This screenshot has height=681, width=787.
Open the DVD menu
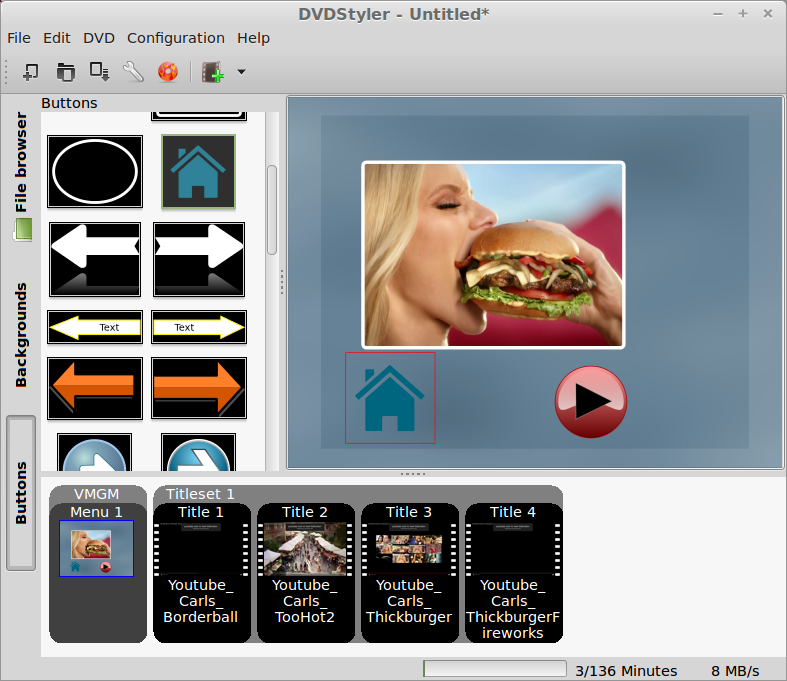pyautogui.click(x=99, y=38)
